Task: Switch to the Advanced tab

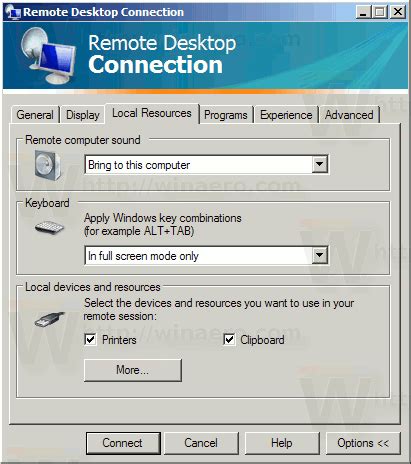Action: click(x=349, y=115)
